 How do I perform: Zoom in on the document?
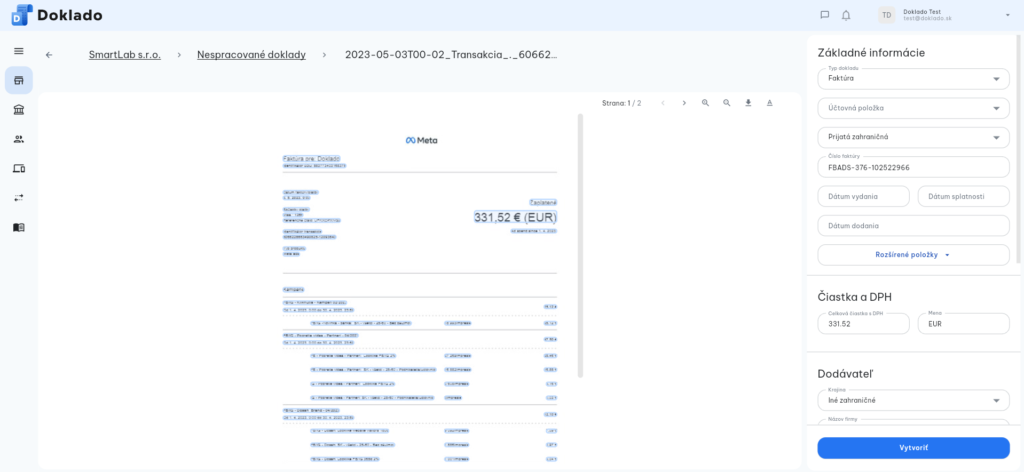tap(705, 103)
